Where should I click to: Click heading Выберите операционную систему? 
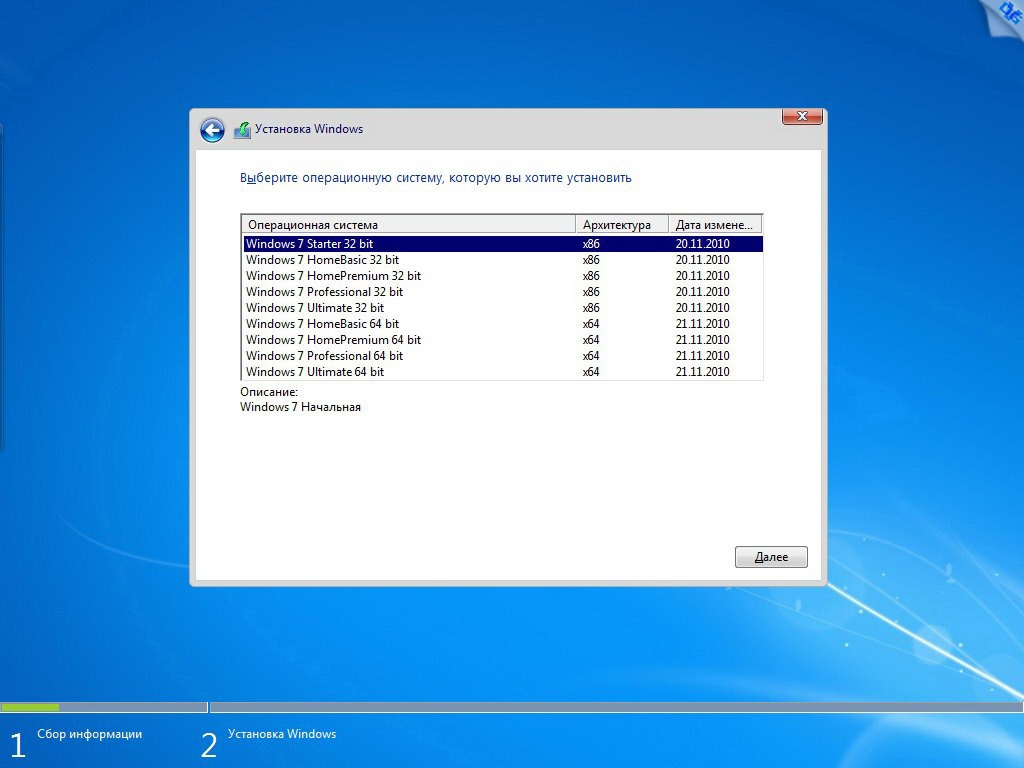pos(436,178)
